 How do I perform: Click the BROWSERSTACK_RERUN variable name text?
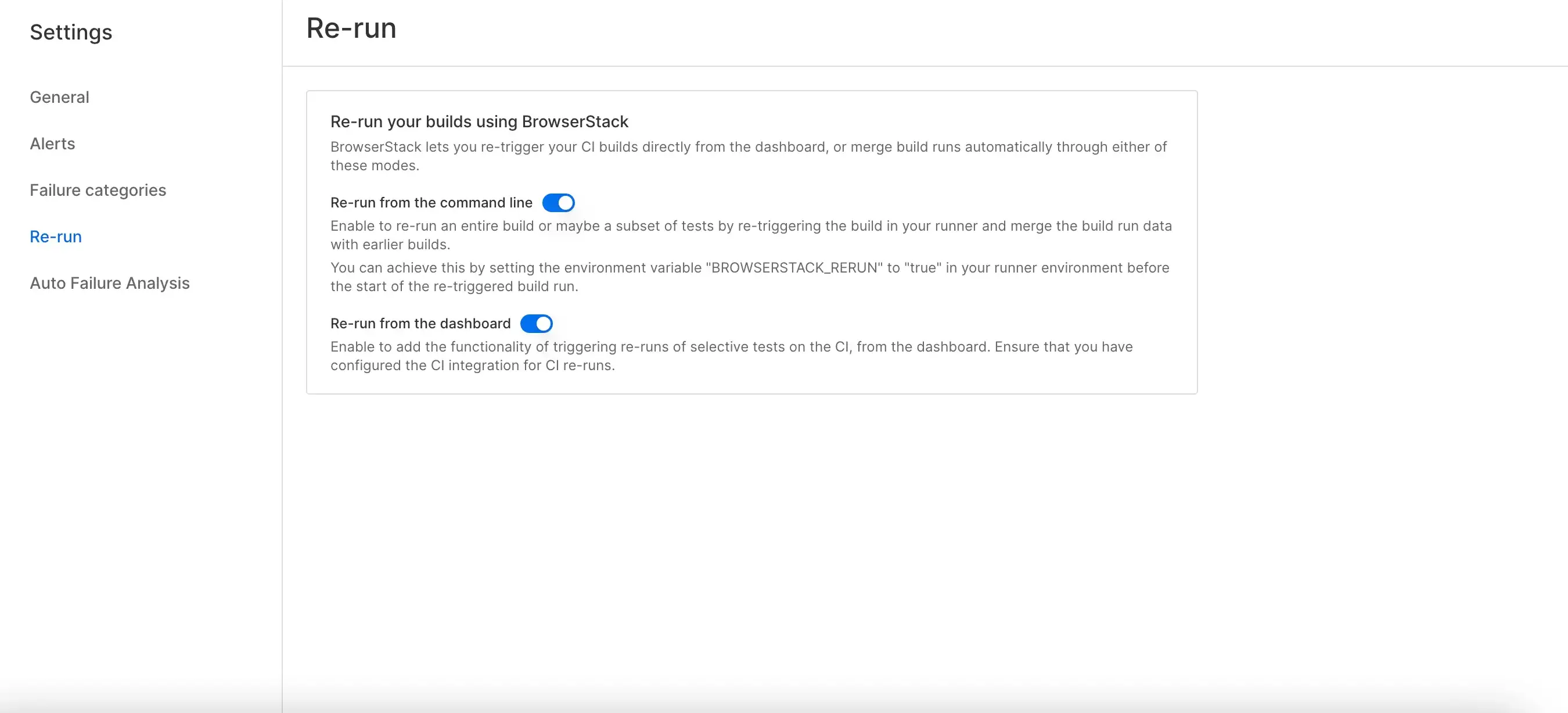tap(794, 268)
